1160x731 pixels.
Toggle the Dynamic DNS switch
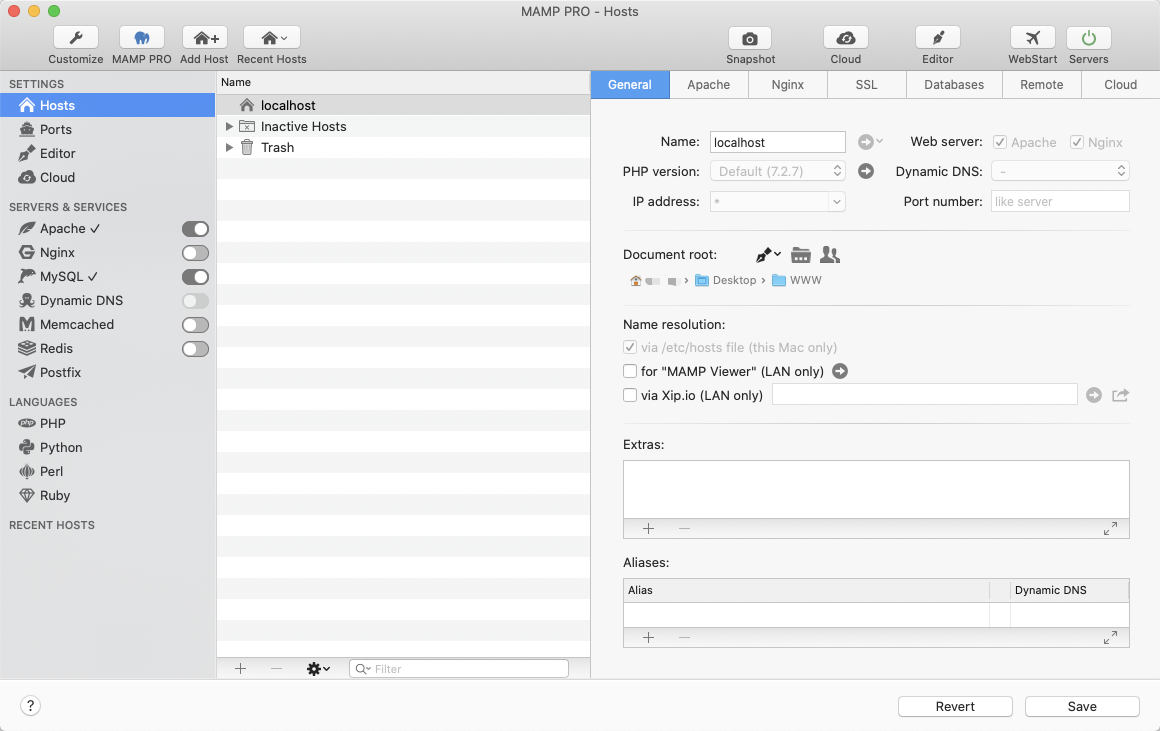(x=195, y=301)
